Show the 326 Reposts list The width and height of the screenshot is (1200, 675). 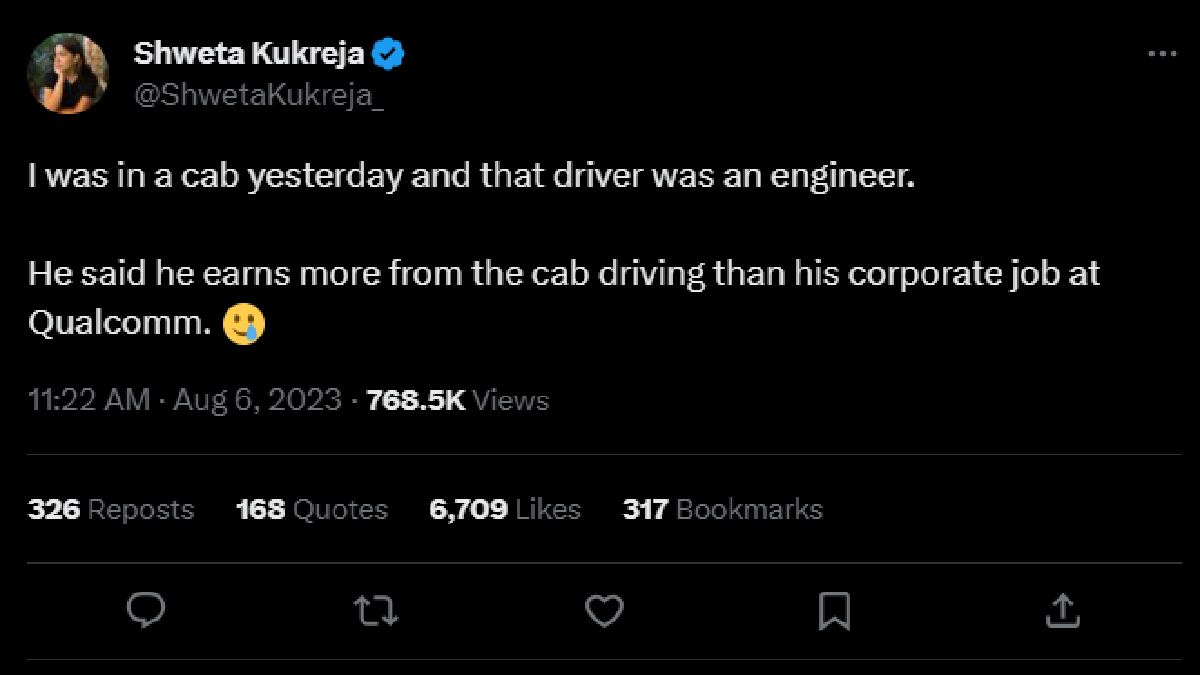pos(111,509)
